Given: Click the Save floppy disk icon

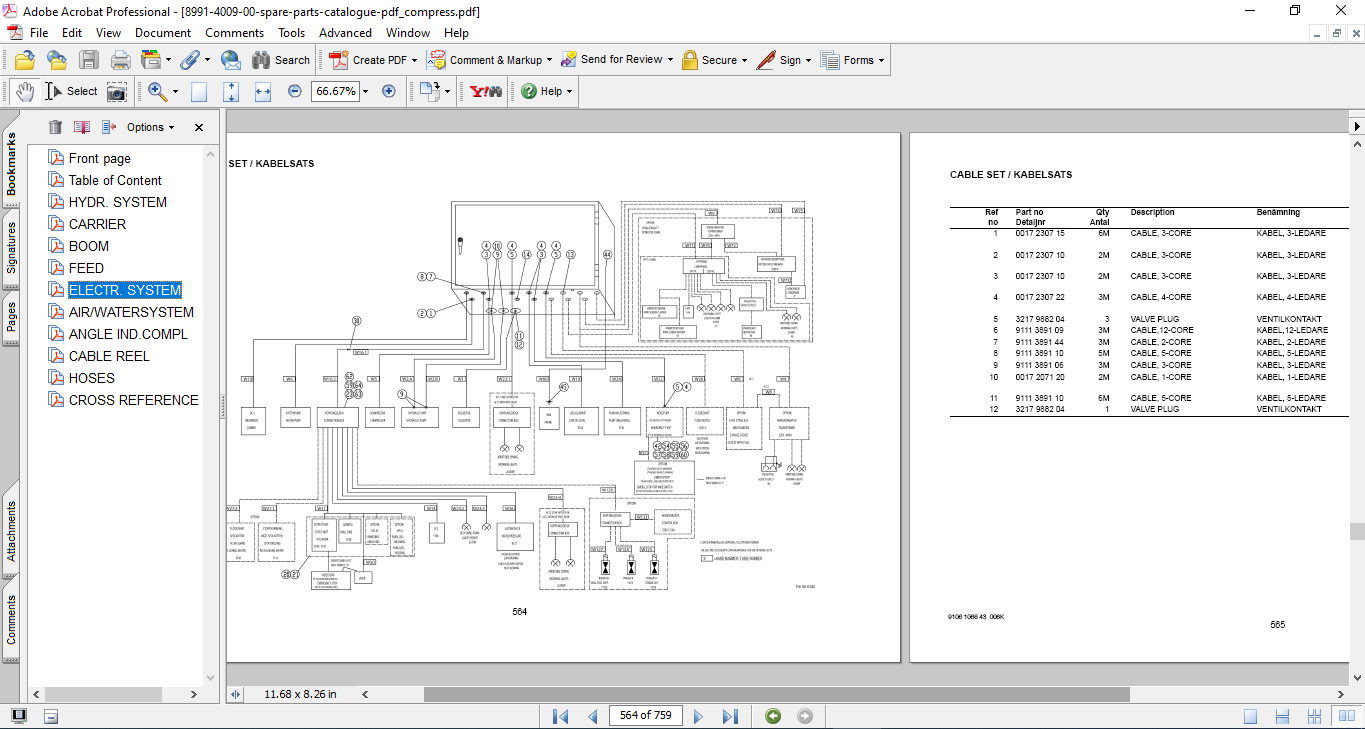Looking at the screenshot, I should coord(89,60).
